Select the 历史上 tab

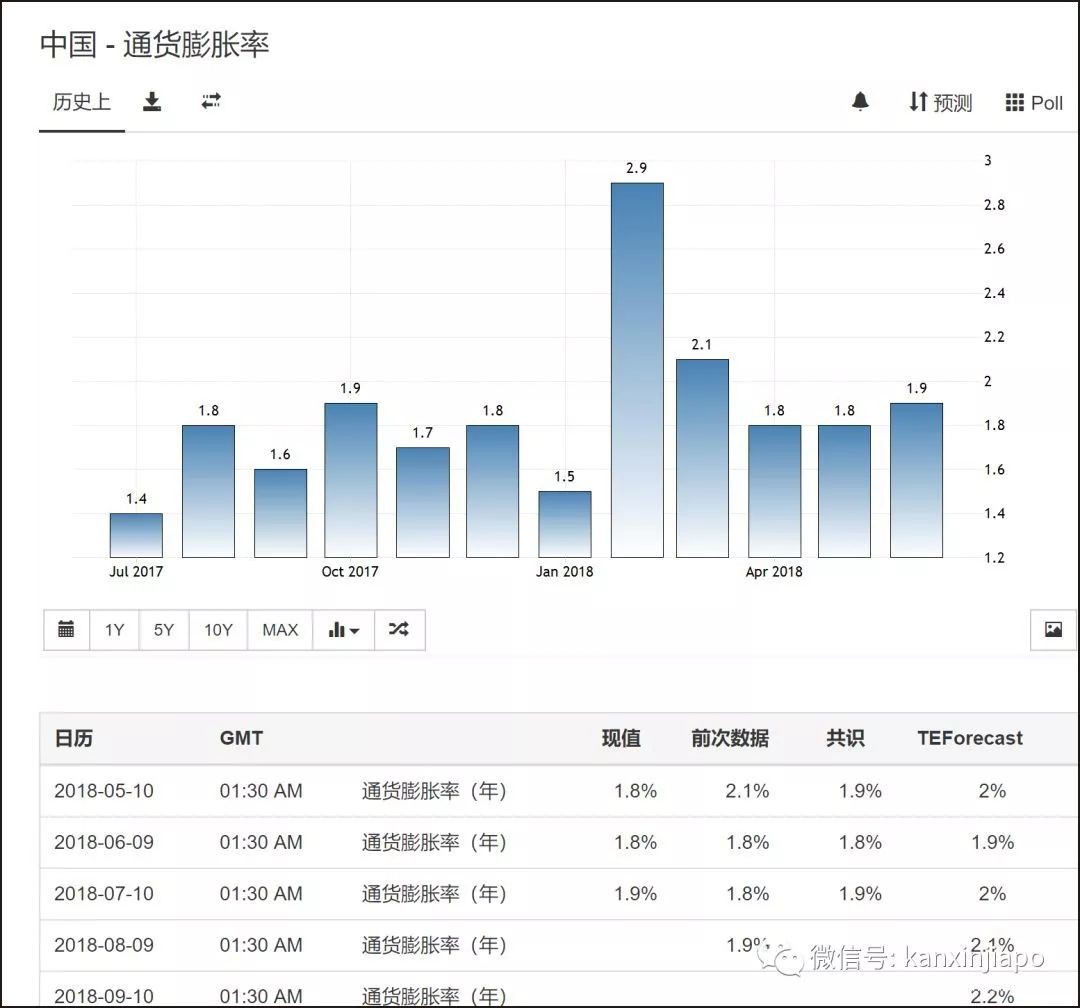point(81,102)
